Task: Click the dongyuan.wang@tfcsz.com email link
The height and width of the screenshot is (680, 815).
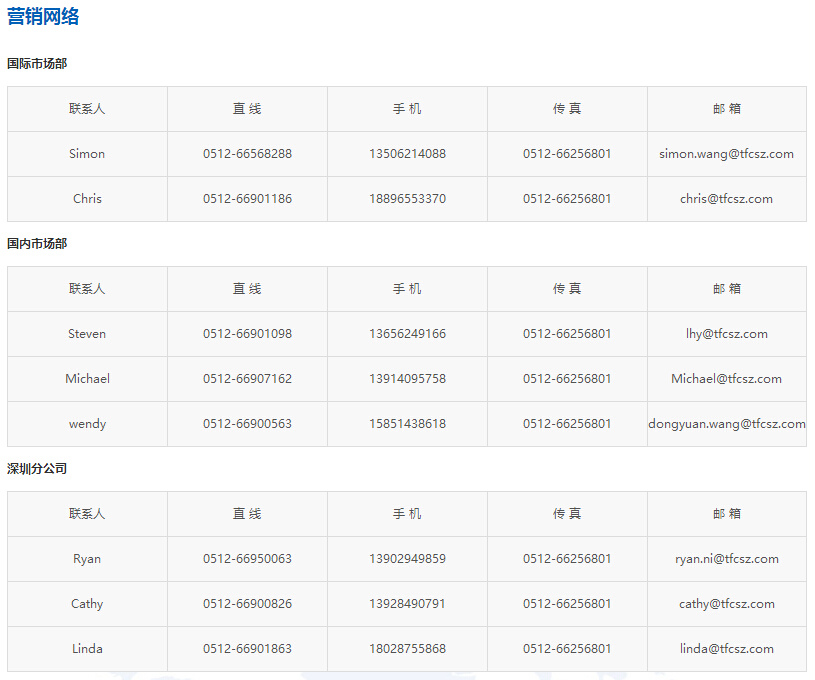Action: [726, 424]
